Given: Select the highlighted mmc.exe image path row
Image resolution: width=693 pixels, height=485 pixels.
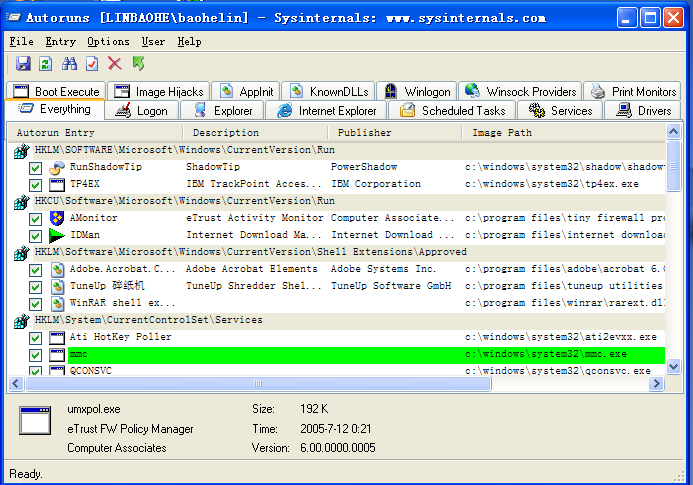Looking at the screenshot, I should pyautogui.click(x=366, y=355).
